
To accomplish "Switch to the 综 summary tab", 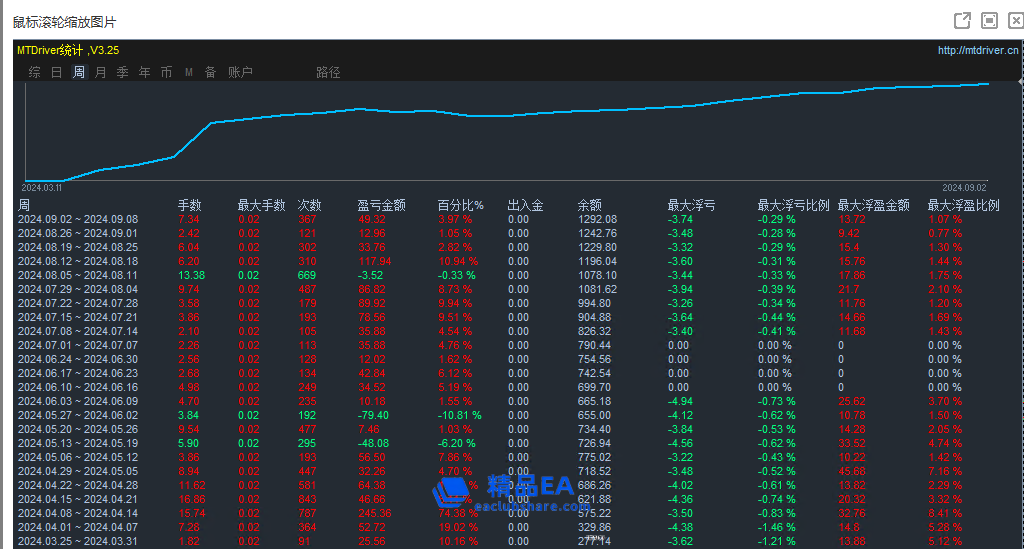I will click(35, 72).
